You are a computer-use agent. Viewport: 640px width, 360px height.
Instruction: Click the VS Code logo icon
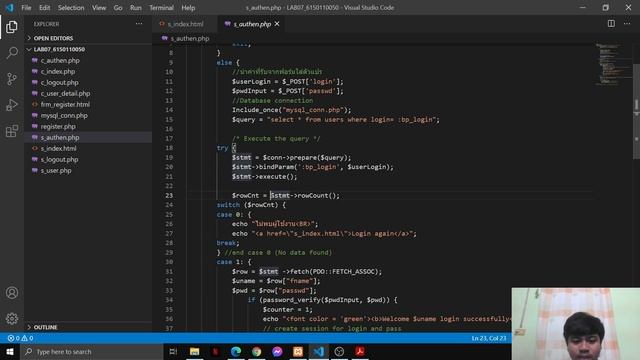9,7
